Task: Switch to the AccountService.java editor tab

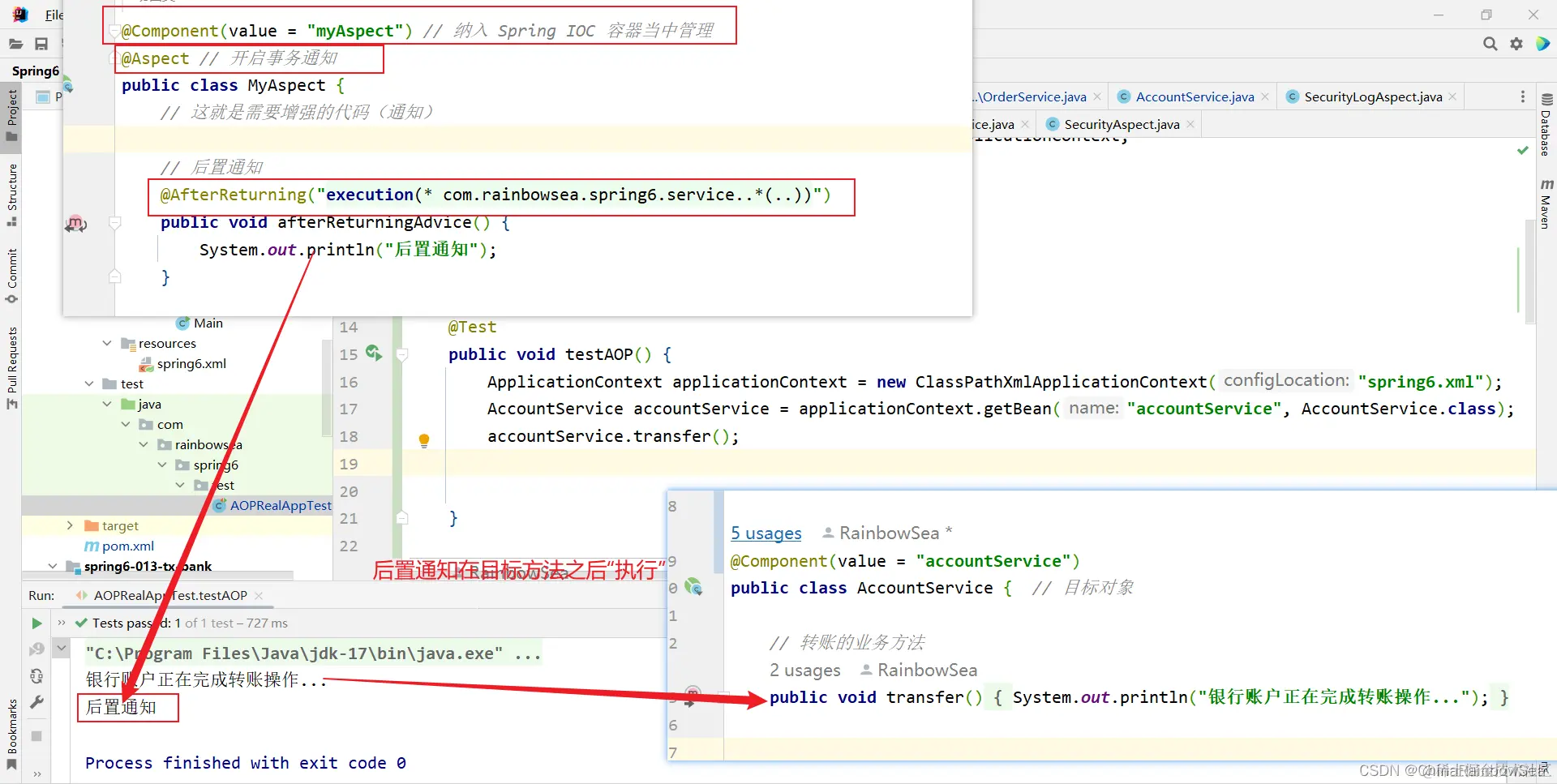Action: (1195, 96)
